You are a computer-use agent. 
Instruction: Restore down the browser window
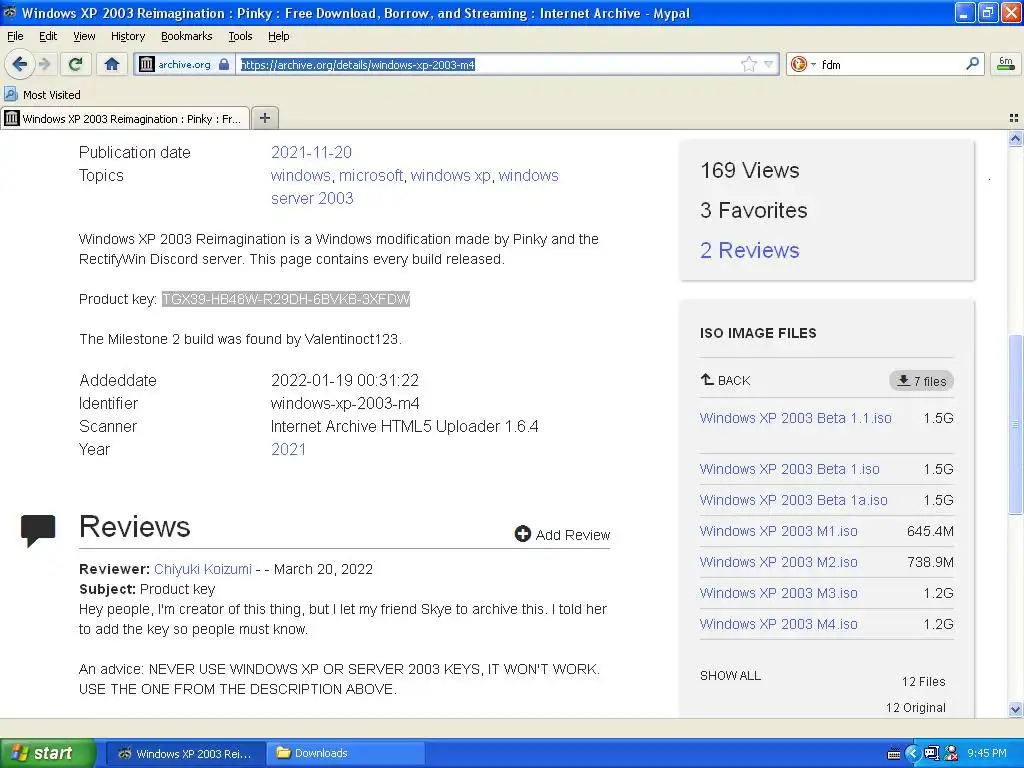[988, 12]
